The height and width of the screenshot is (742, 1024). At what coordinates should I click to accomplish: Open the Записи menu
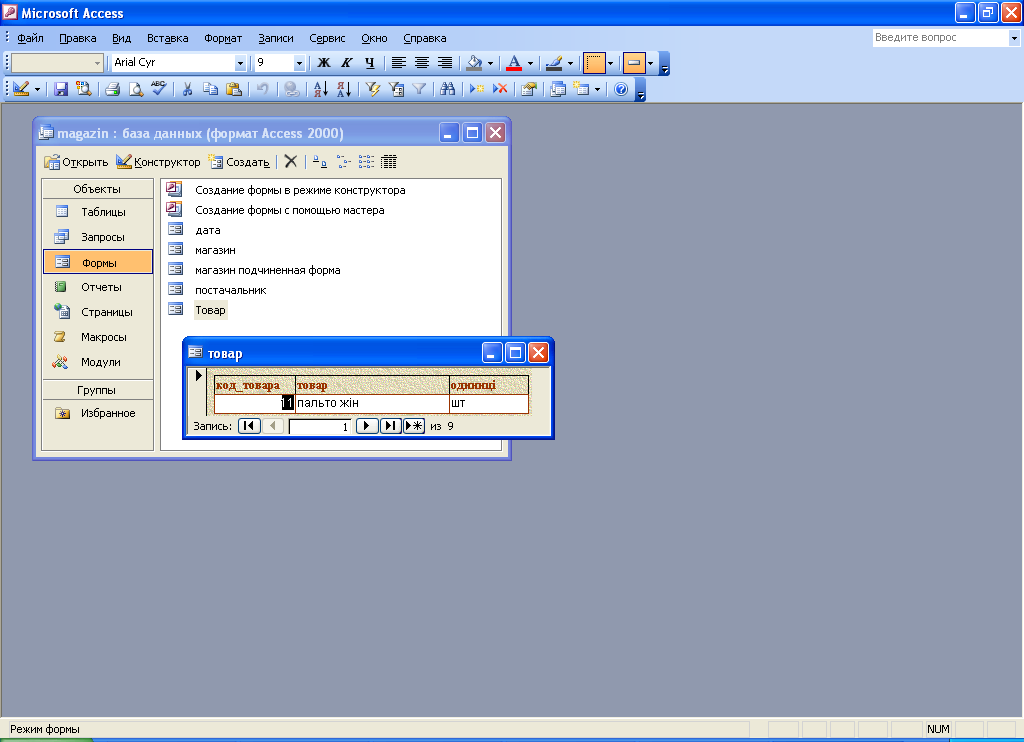tap(276, 38)
